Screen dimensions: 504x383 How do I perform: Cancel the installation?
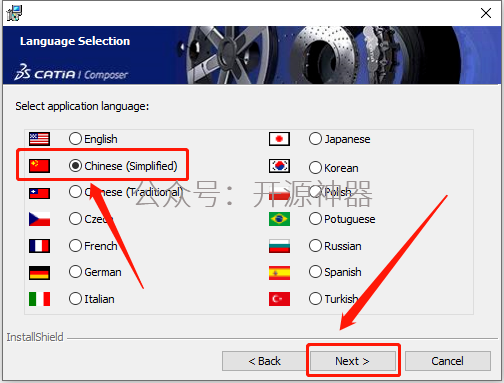click(448, 361)
